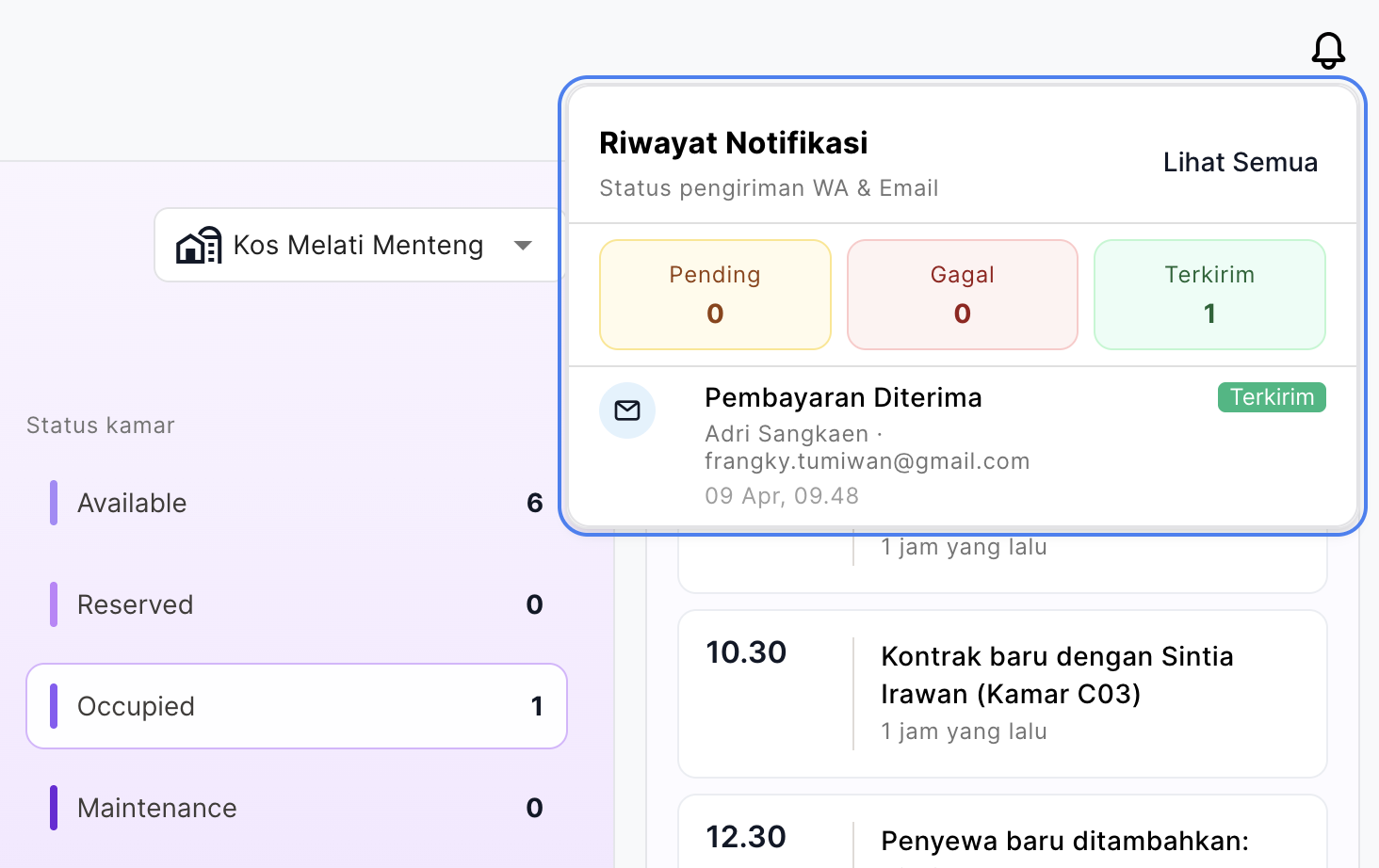Filter rooms by Available status

pyautogui.click(x=297, y=503)
